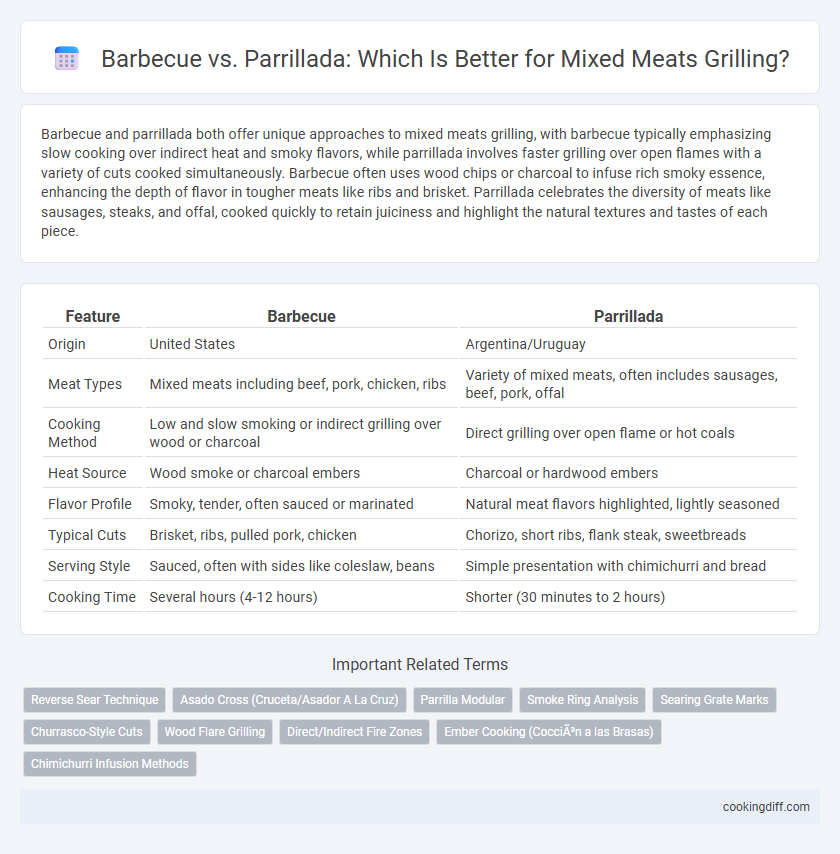The image size is (840, 854).
Task: Click the Cooking Time row label
Action: pos(92,597)
